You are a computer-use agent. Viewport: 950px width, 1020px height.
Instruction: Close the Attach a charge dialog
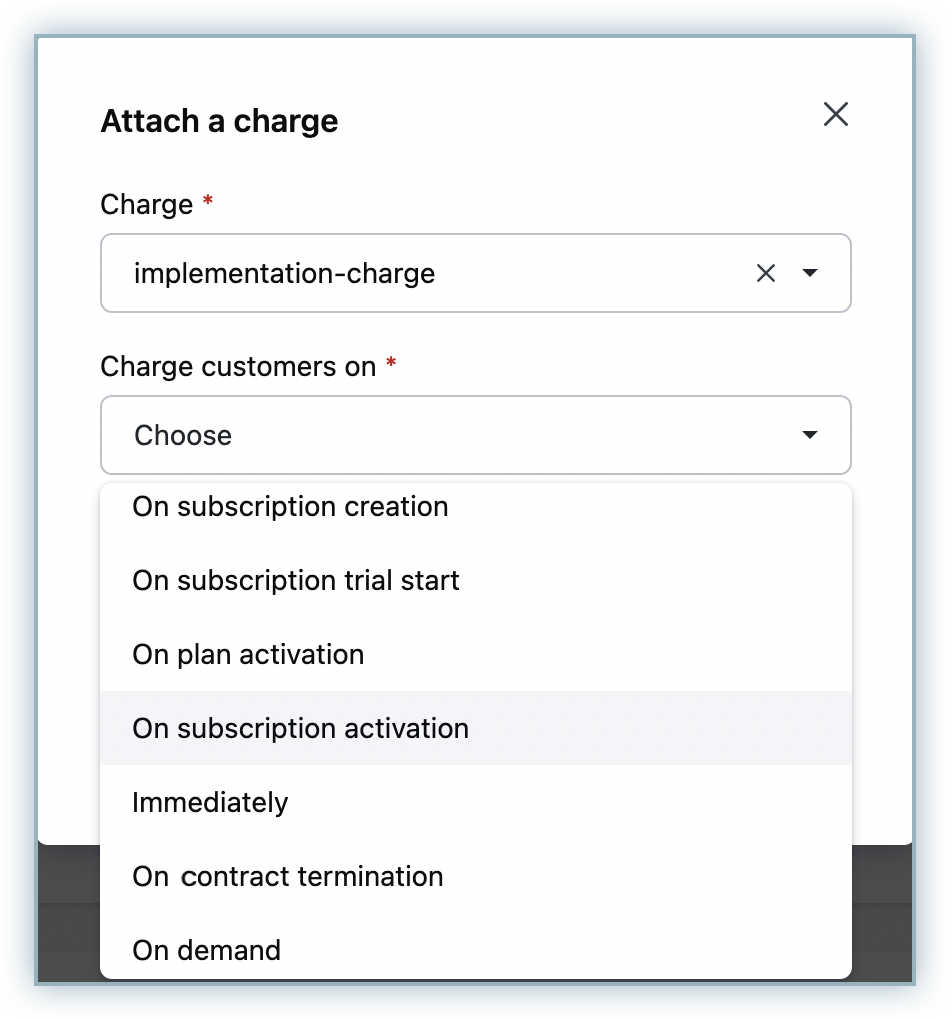click(835, 115)
